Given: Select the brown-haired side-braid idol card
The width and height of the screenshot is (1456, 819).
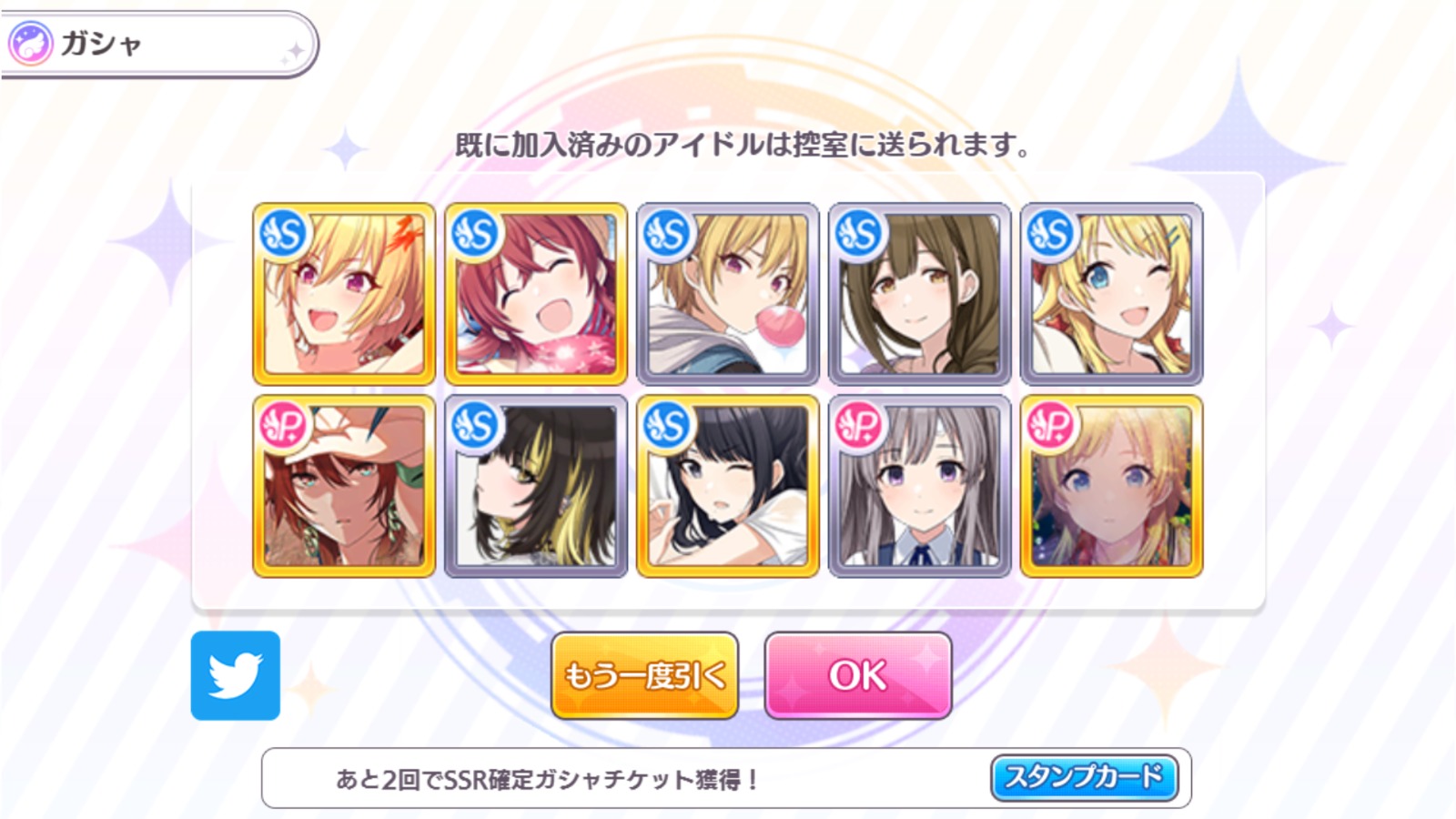Looking at the screenshot, I should pyautogui.click(x=920, y=294).
